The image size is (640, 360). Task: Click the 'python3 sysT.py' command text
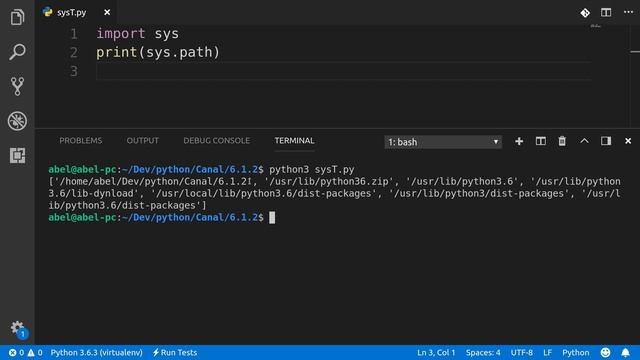[311, 169]
